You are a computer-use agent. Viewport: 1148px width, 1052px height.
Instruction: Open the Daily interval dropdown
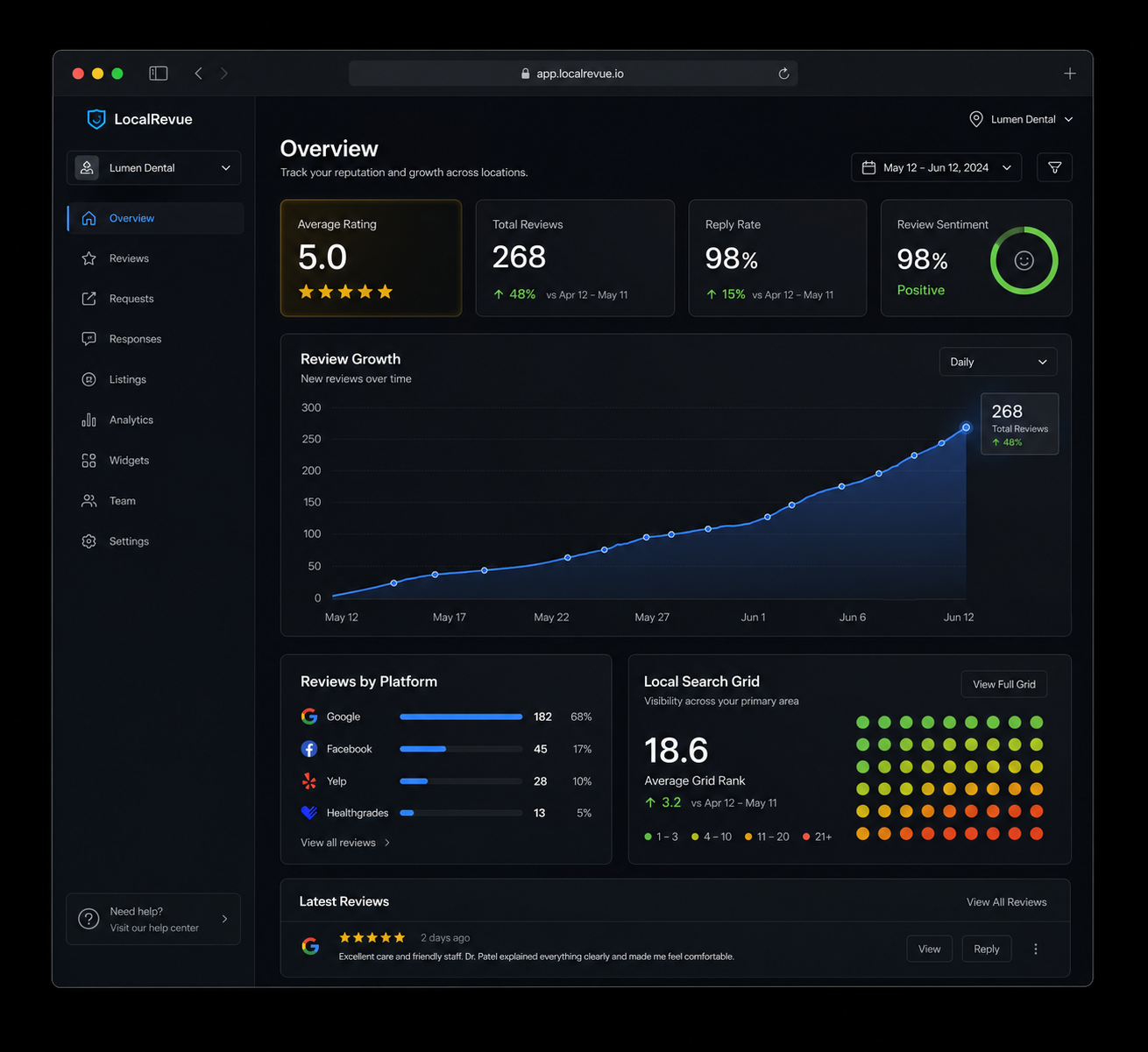[998, 362]
